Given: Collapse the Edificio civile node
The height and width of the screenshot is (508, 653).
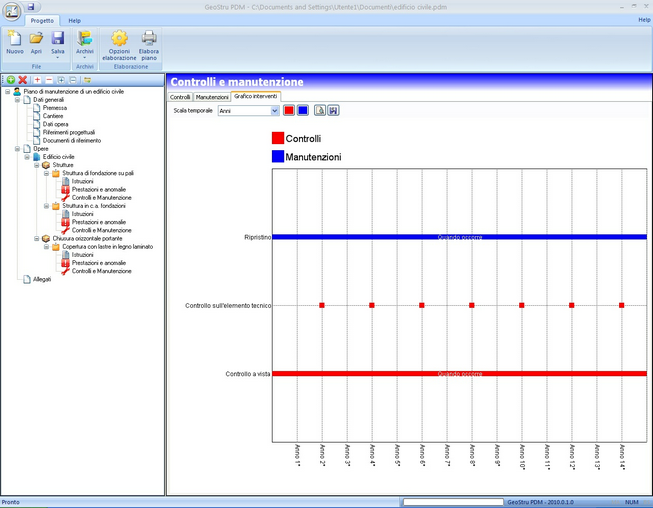Looking at the screenshot, I should click(x=27, y=157).
